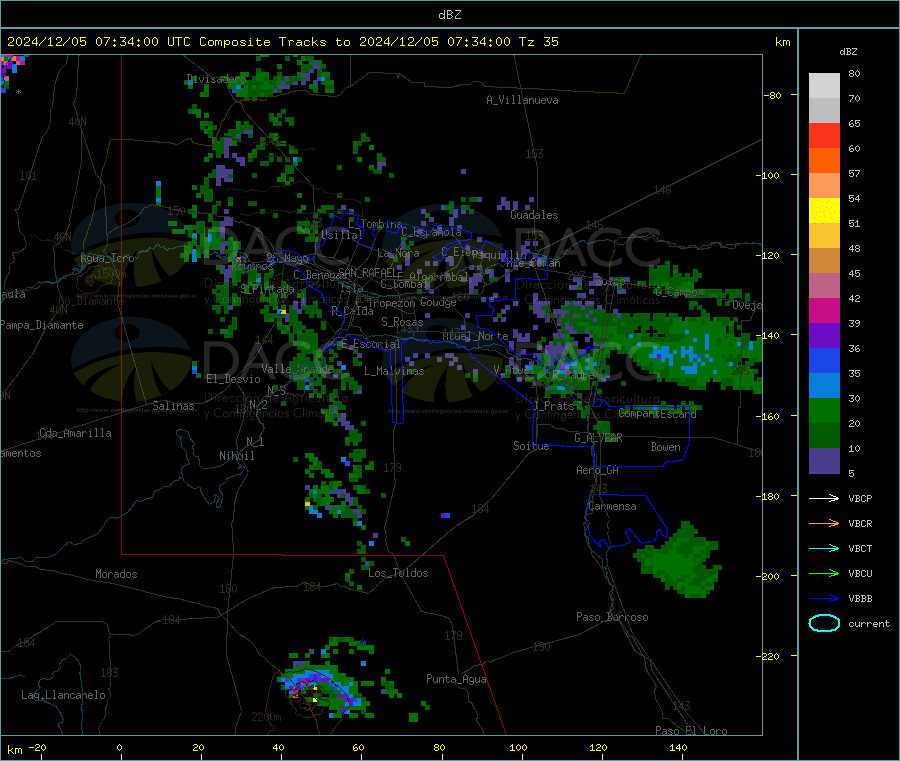Click the small purple echo east of 179 road label
Viewport: 900px width, 761px height.
tap(445, 515)
